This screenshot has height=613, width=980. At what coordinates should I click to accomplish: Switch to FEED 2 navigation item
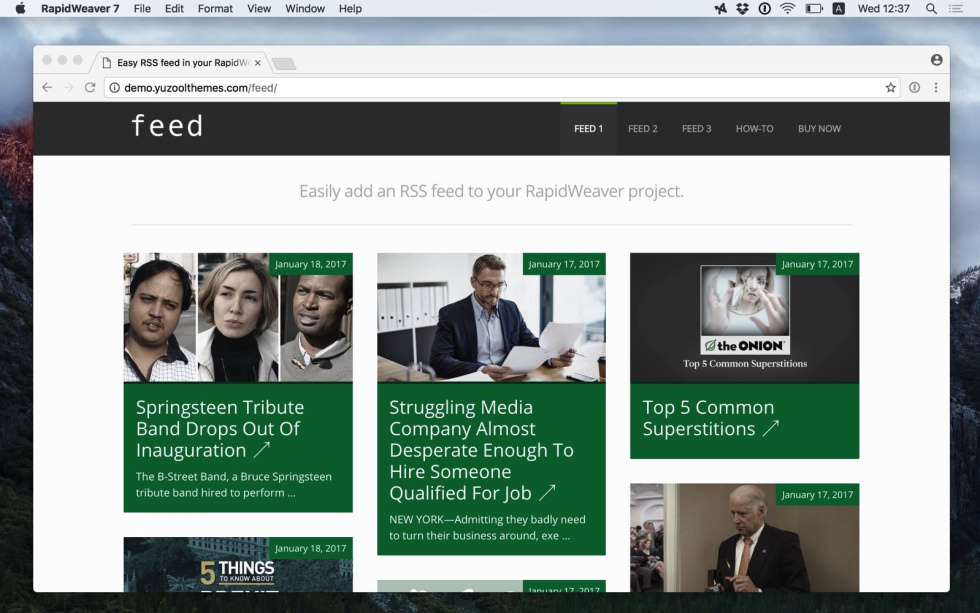[x=642, y=129]
